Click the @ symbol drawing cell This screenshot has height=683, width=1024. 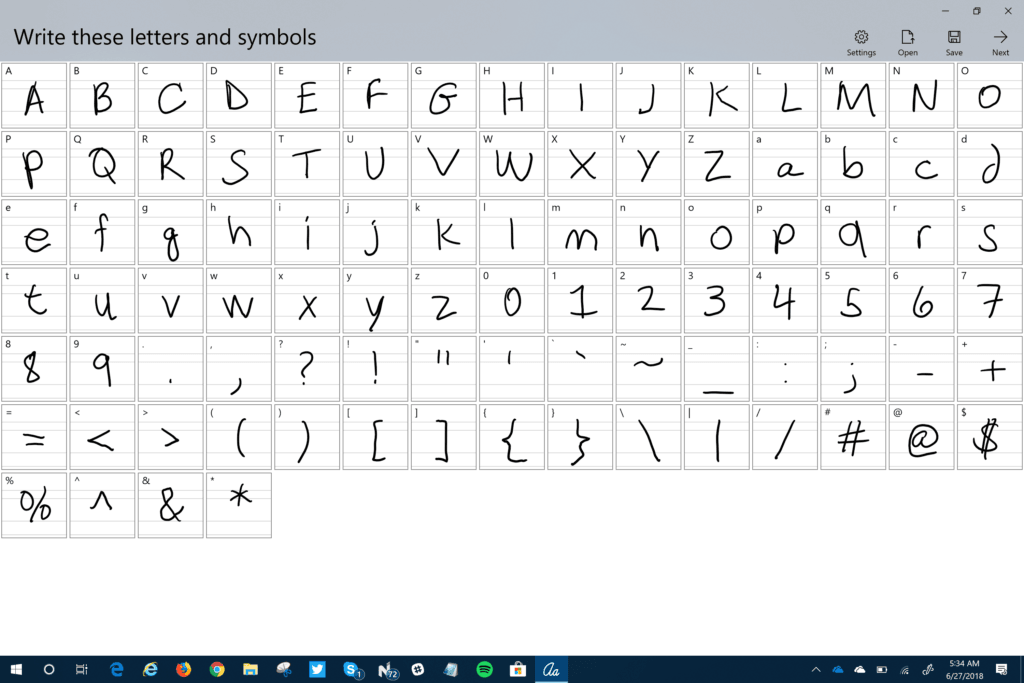click(x=921, y=436)
